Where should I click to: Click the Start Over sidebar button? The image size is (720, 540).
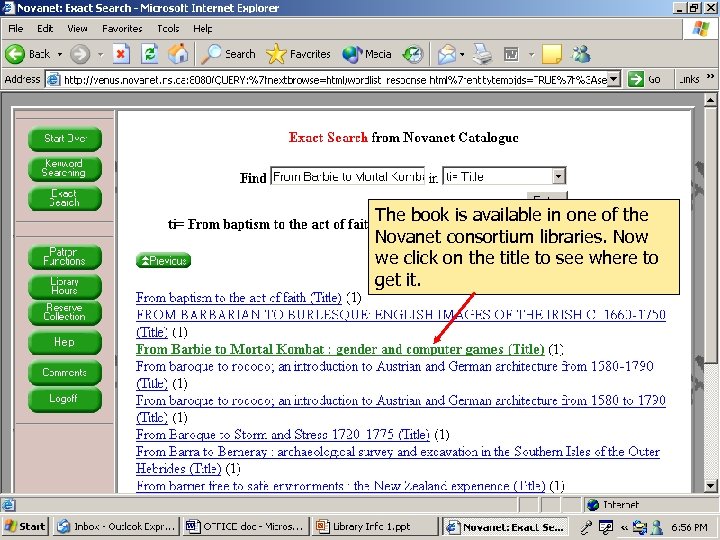(x=65, y=139)
